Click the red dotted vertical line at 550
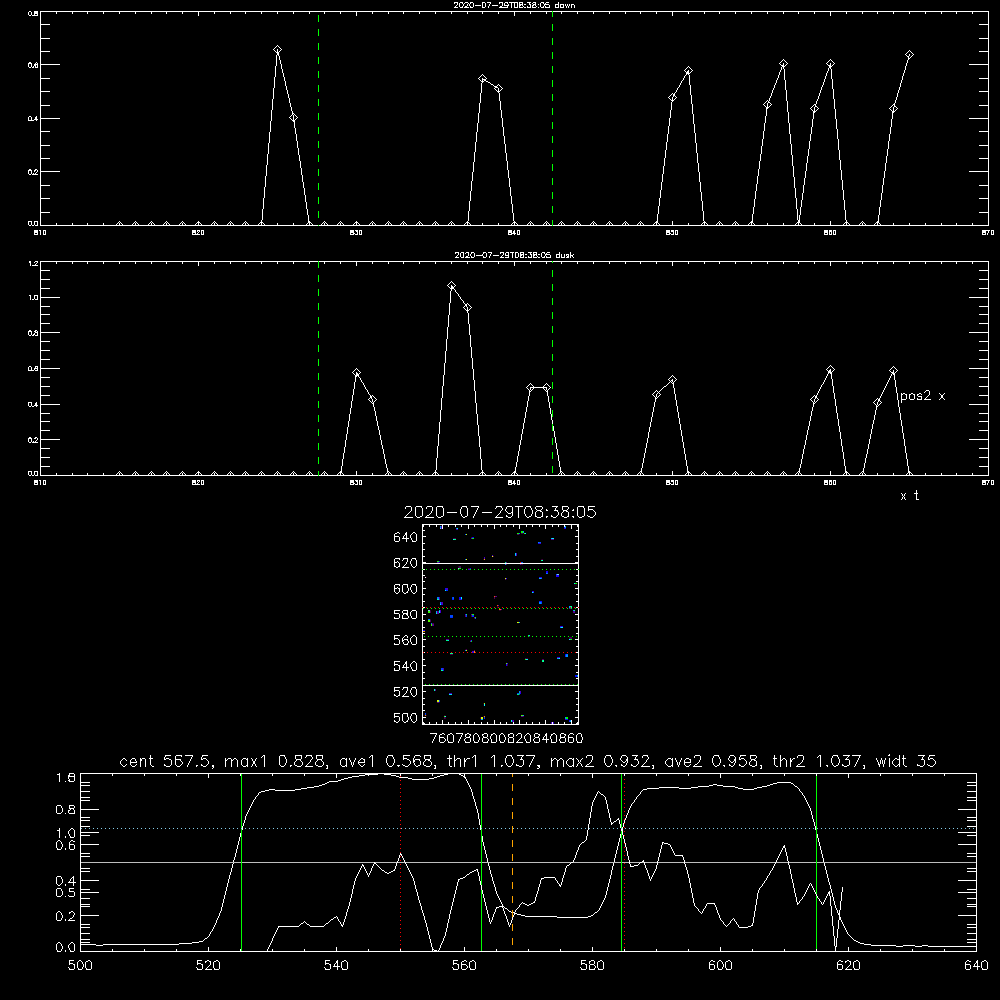 coord(401,861)
